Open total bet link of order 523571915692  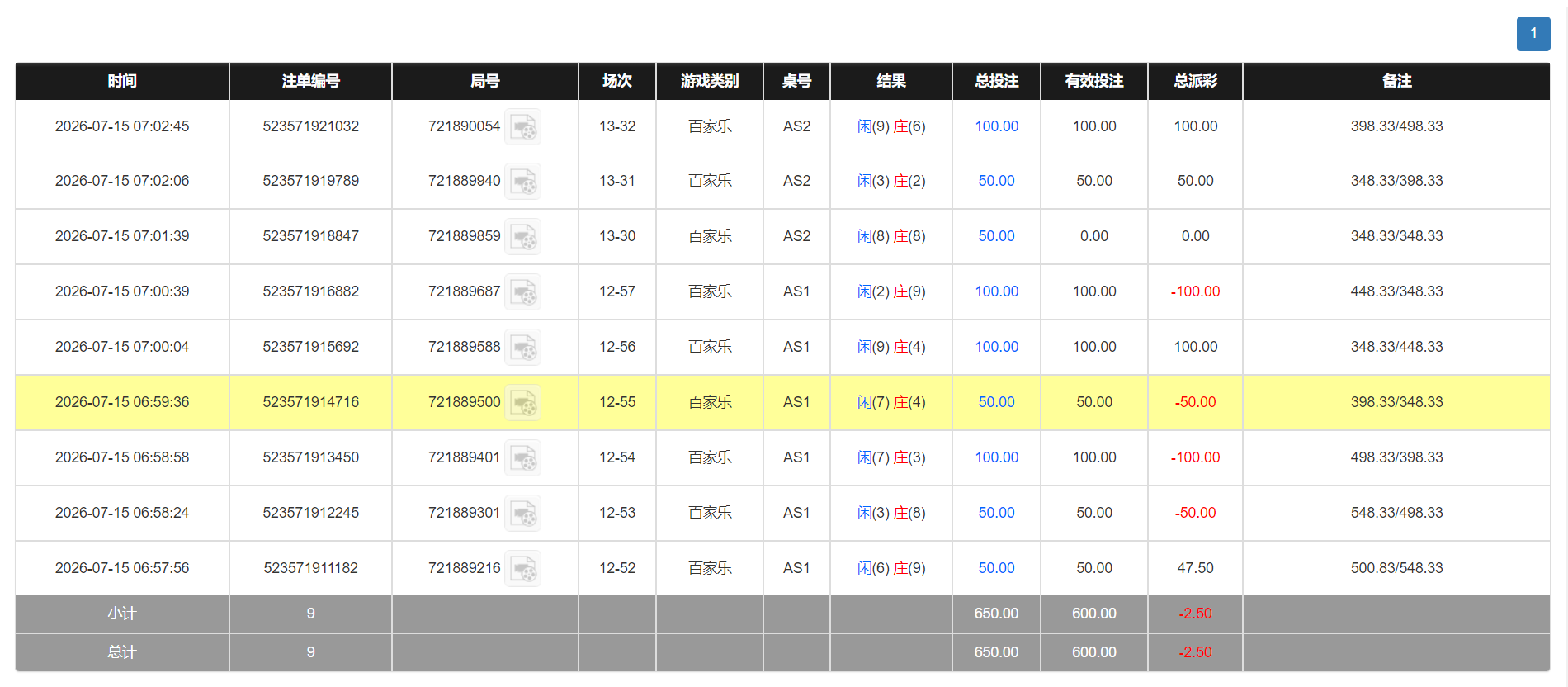[996, 347]
